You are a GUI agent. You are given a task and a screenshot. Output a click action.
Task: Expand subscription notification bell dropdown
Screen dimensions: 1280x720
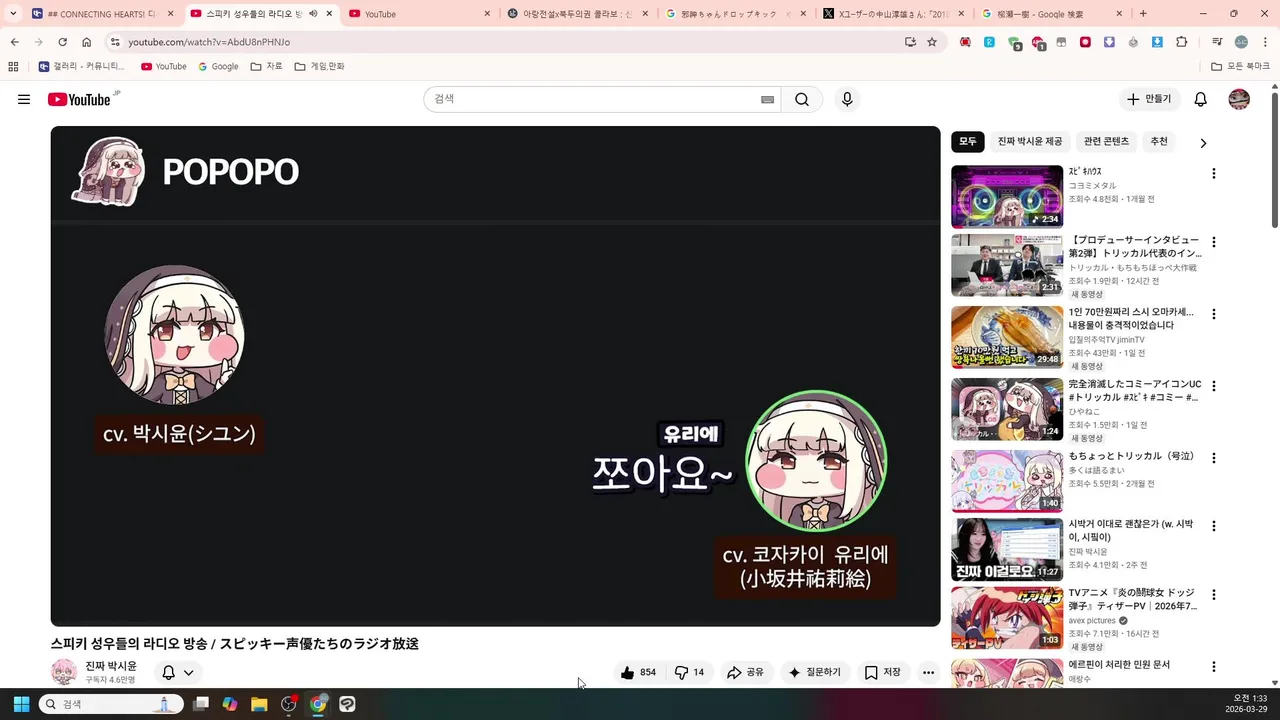click(x=178, y=672)
